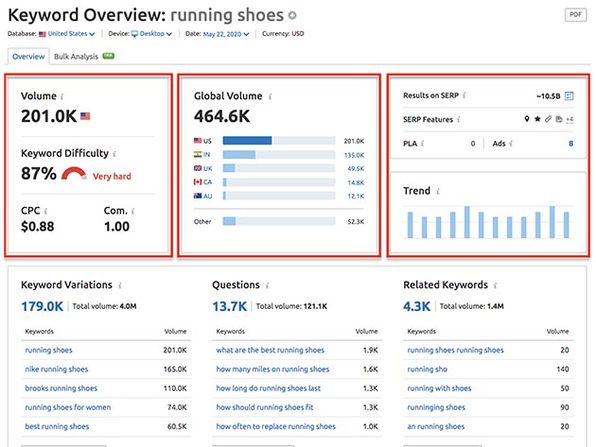Click the 179.0K keyword variations count
The image size is (596, 447).
point(42,306)
